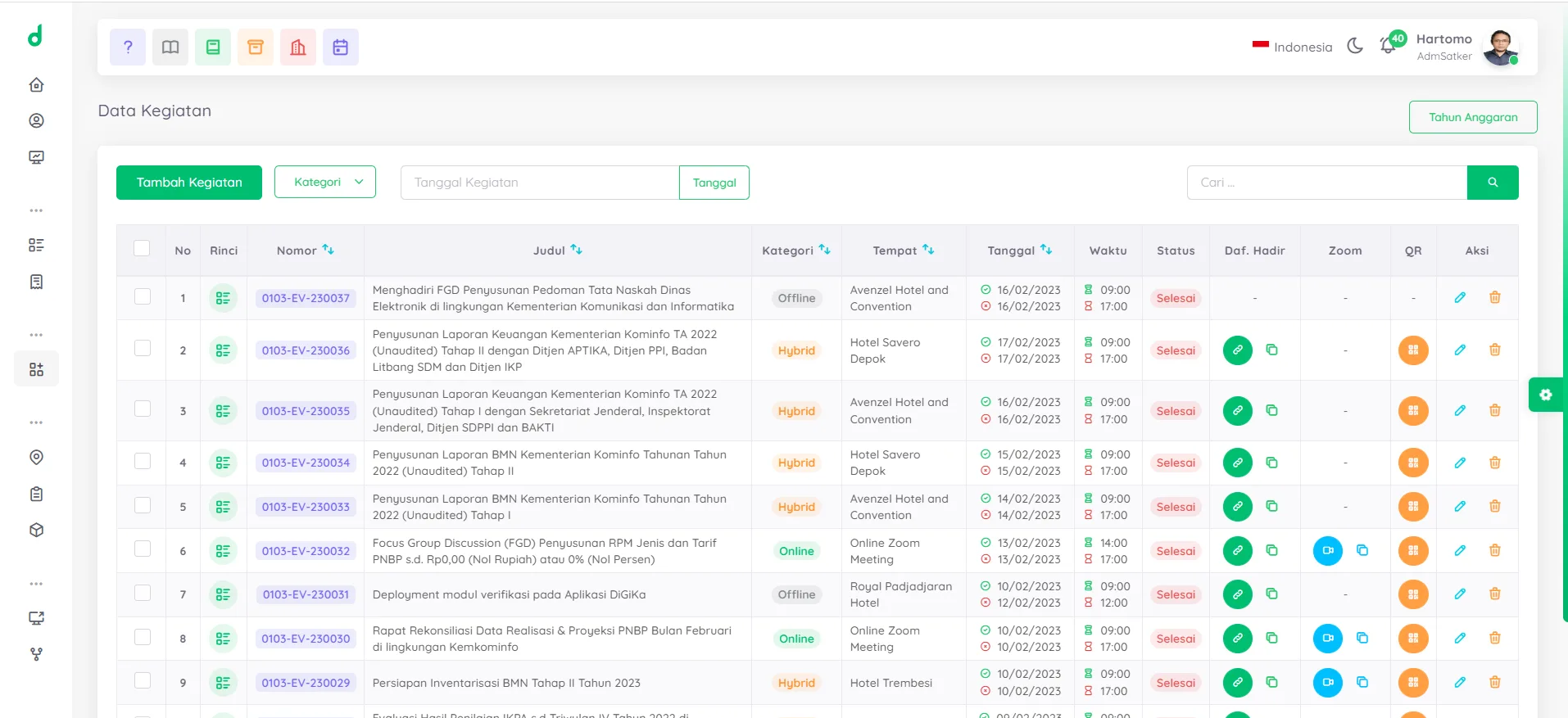Expand the Kategori dropdown
1568x718 pixels.
tap(325, 182)
